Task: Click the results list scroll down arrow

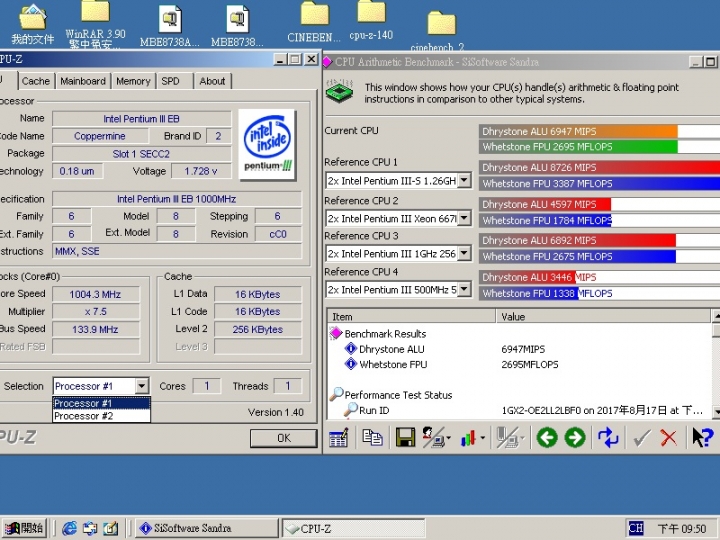Action: [x=716, y=411]
